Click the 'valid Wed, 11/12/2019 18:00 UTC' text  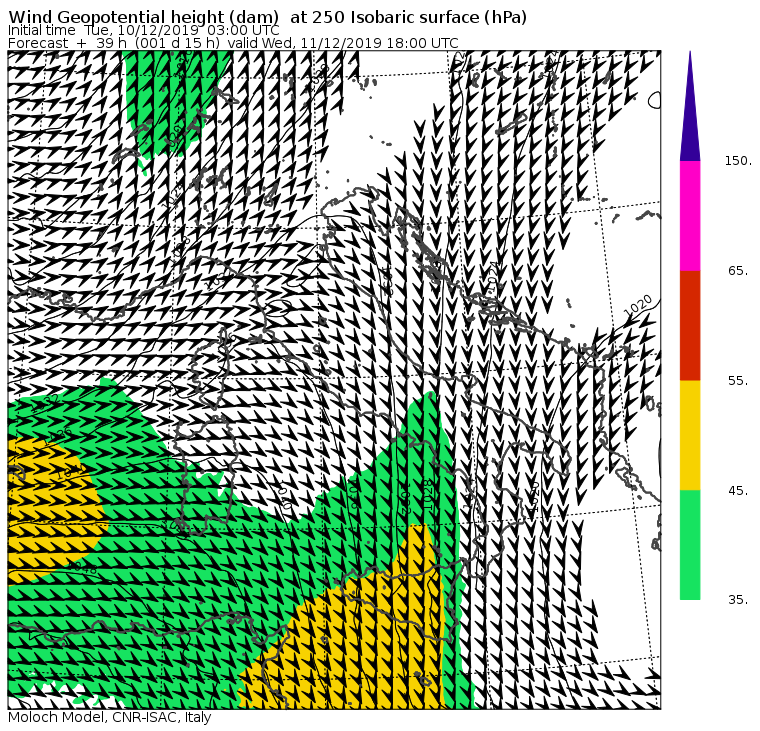pyautogui.click(x=343, y=43)
